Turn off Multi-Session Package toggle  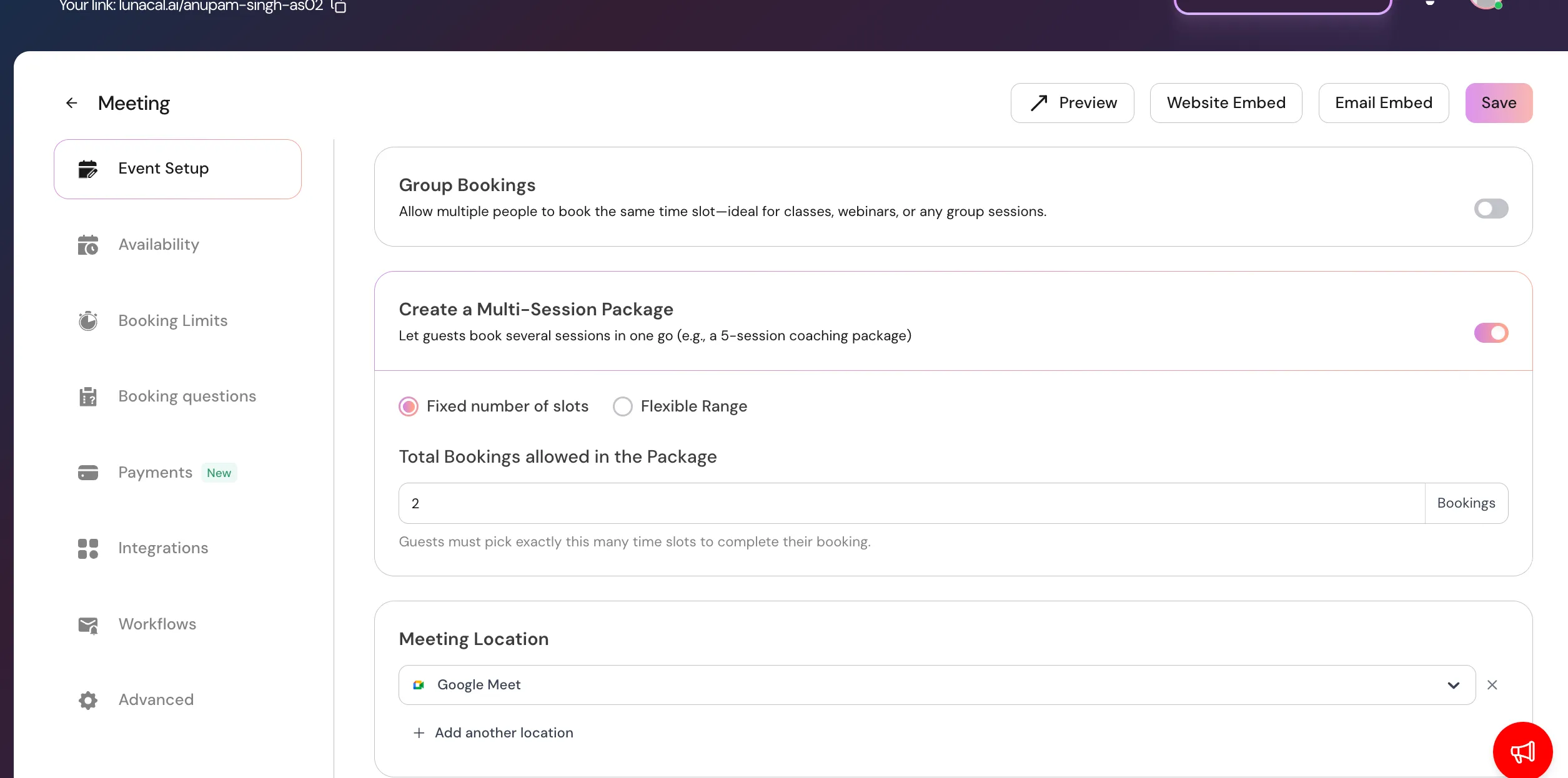click(1491, 333)
